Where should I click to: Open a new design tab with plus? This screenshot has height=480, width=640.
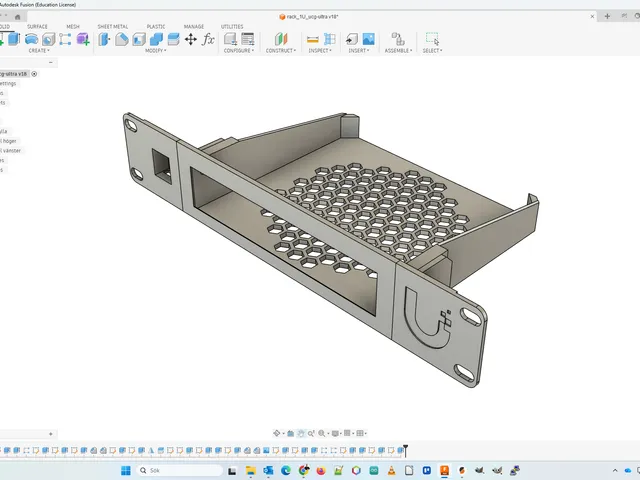607,16
